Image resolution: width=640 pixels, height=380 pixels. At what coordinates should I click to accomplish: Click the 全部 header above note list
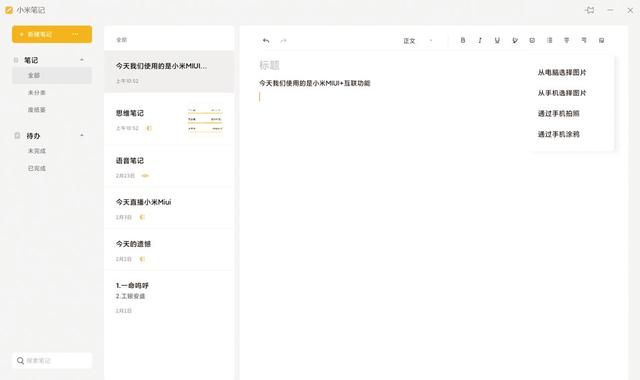[x=122, y=40]
